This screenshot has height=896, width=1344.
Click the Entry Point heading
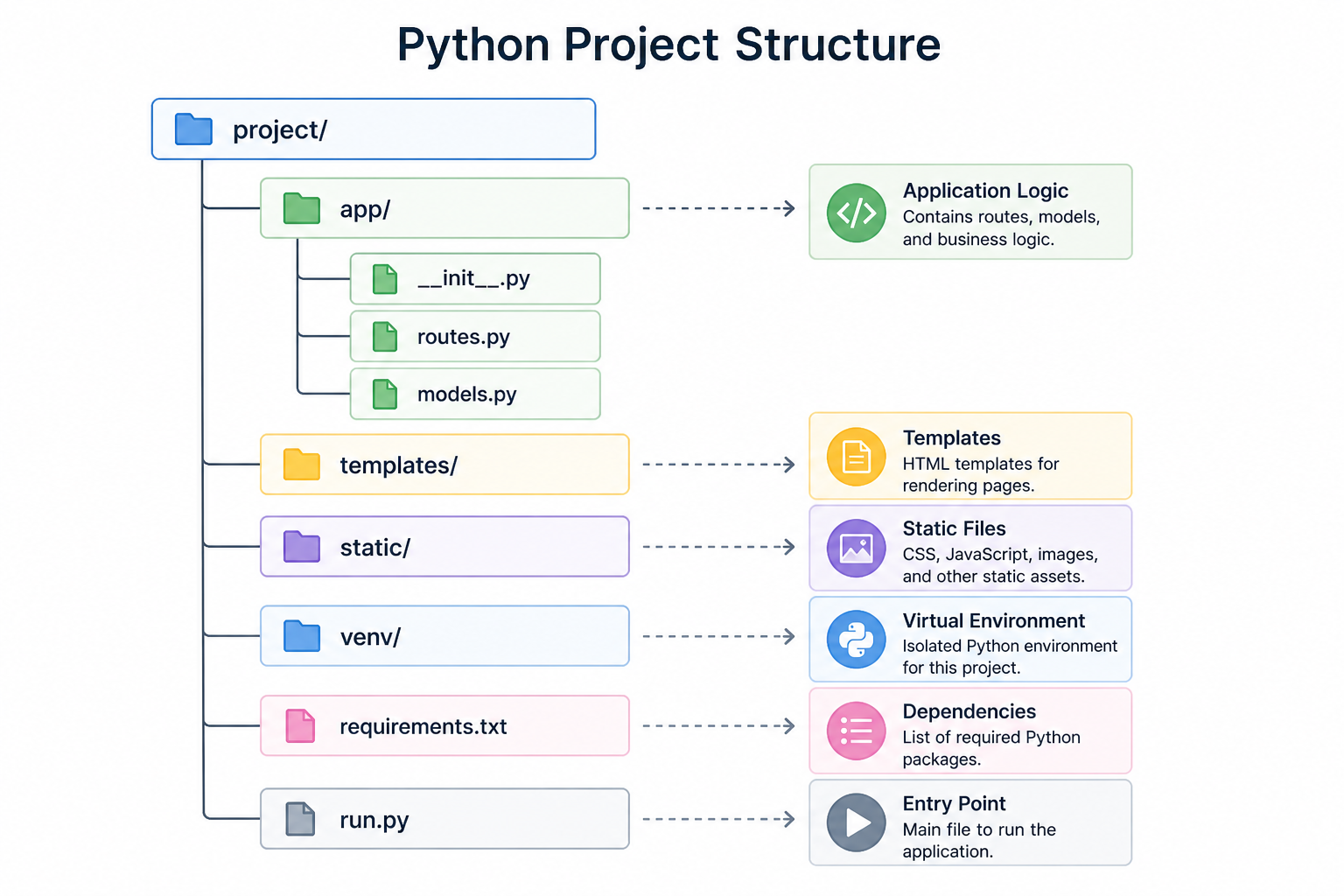(954, 804)
